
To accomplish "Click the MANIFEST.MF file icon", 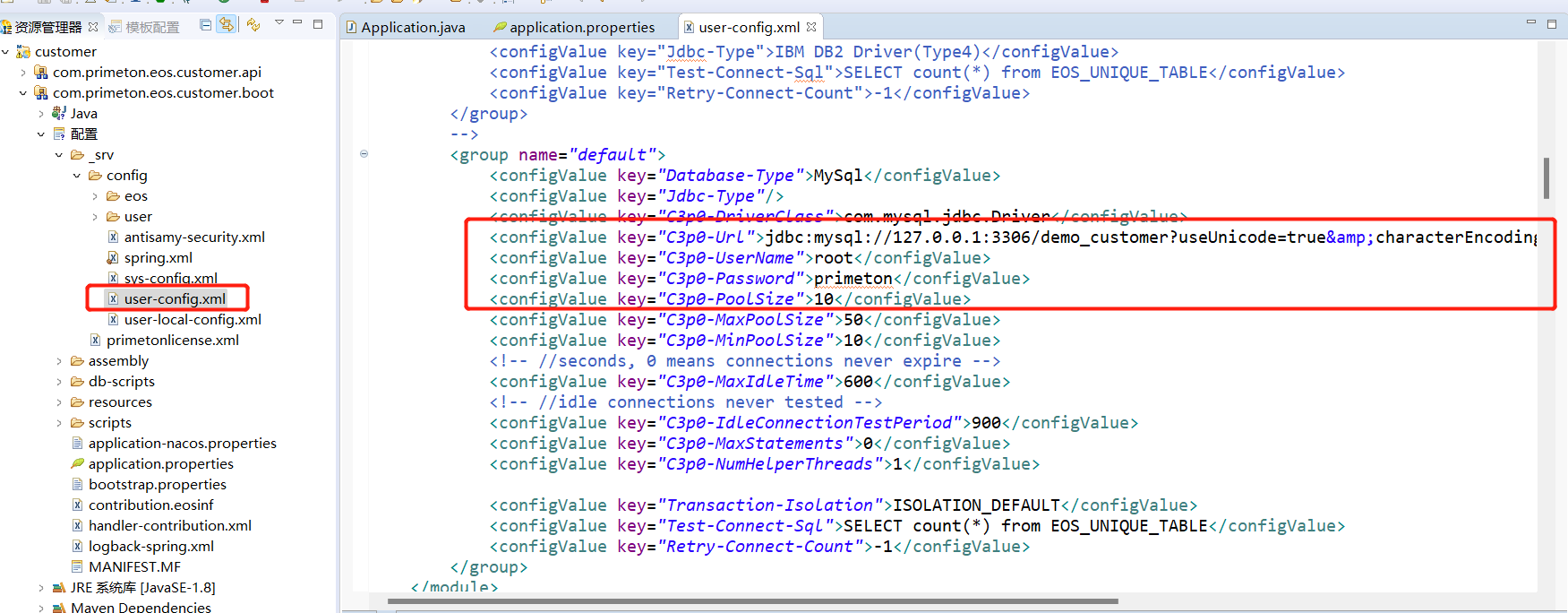I will click(x=78, y=567).
